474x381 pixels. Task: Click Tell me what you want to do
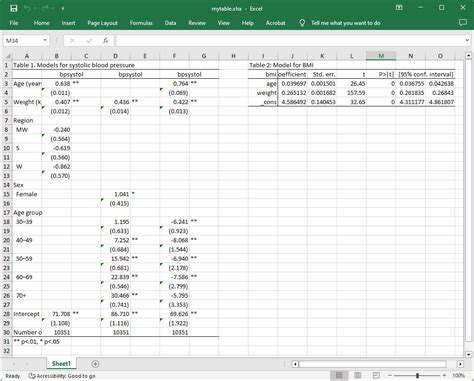(x=346, y=23)
